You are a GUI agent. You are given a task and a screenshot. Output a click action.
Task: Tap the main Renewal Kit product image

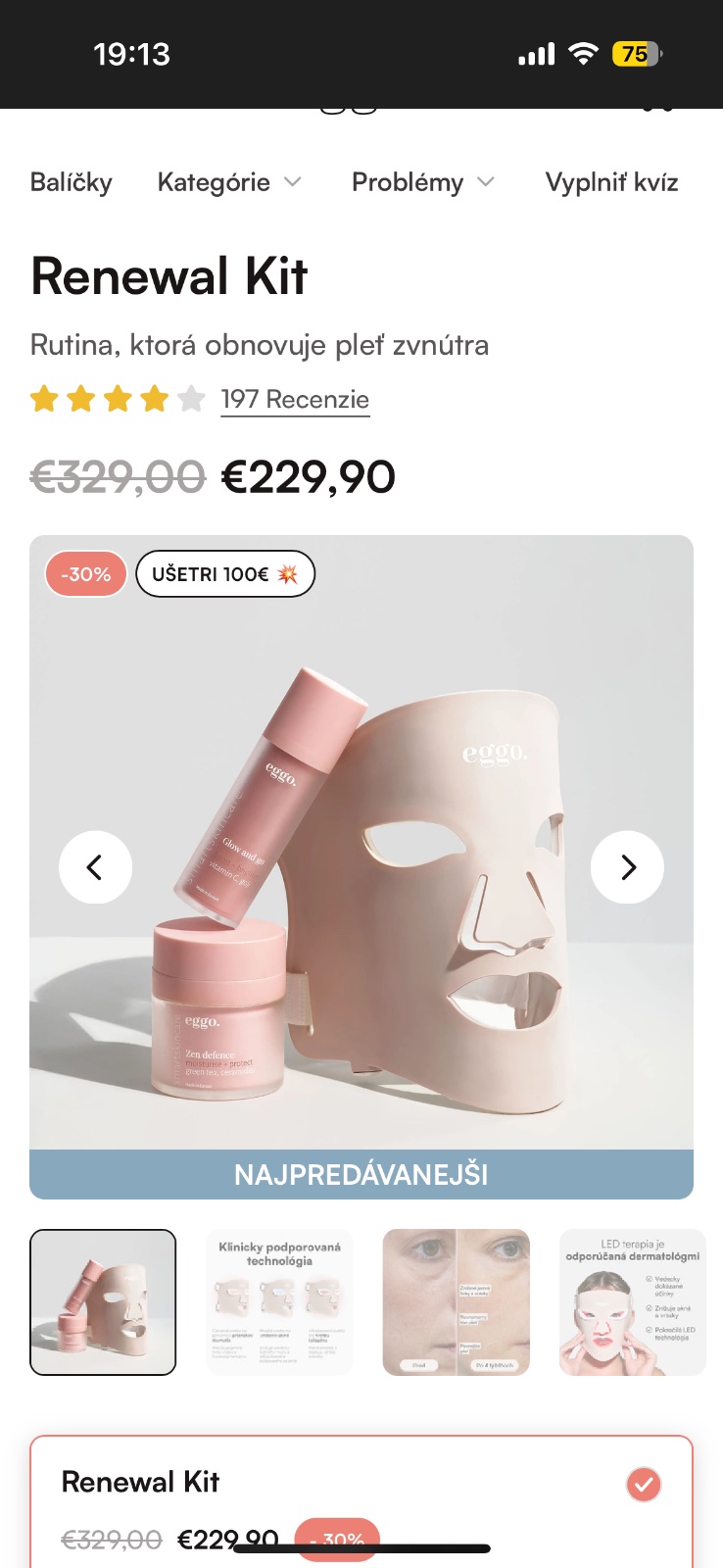coord(361,843)
